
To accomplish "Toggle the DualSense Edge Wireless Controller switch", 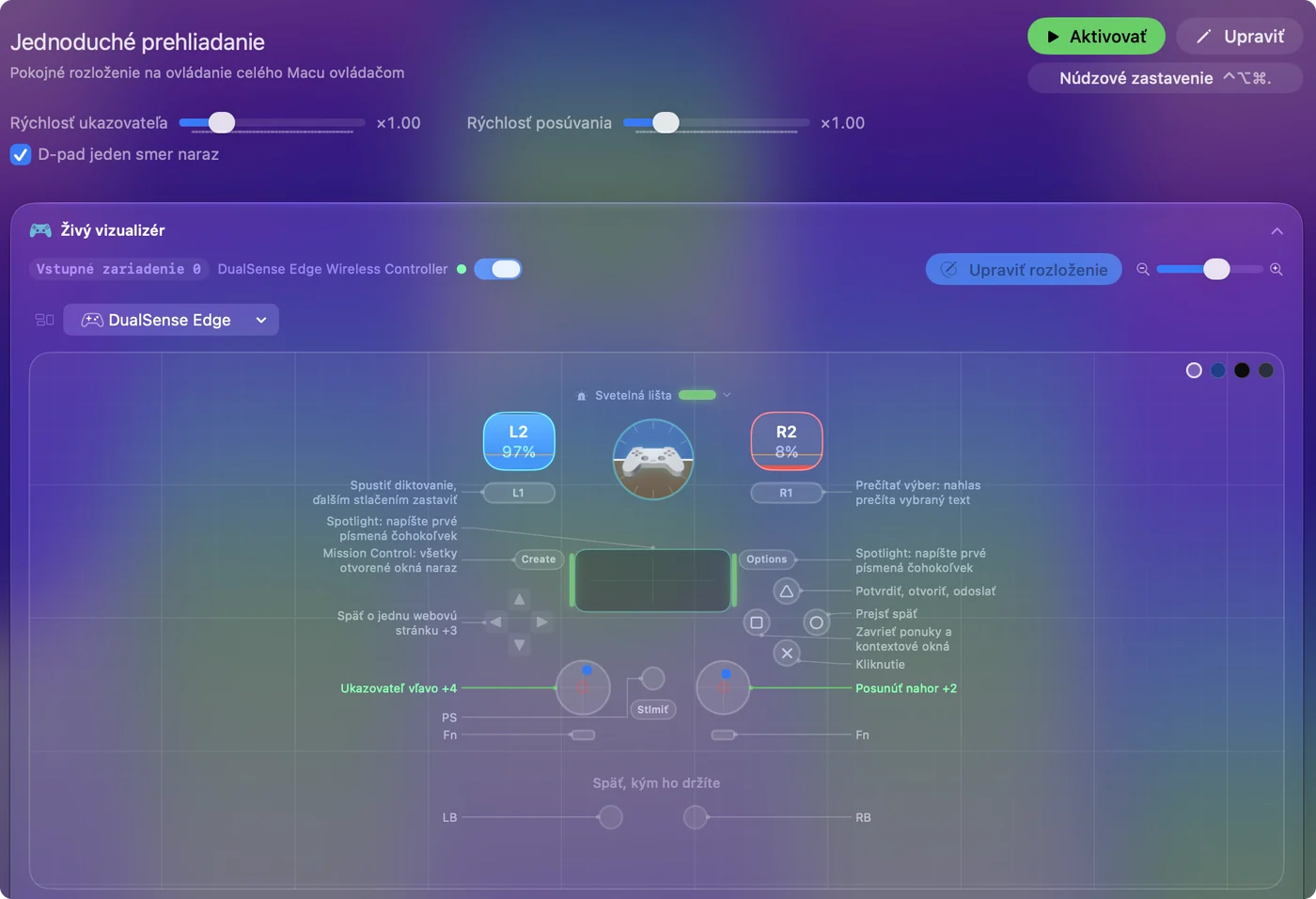I will [498, 269].
